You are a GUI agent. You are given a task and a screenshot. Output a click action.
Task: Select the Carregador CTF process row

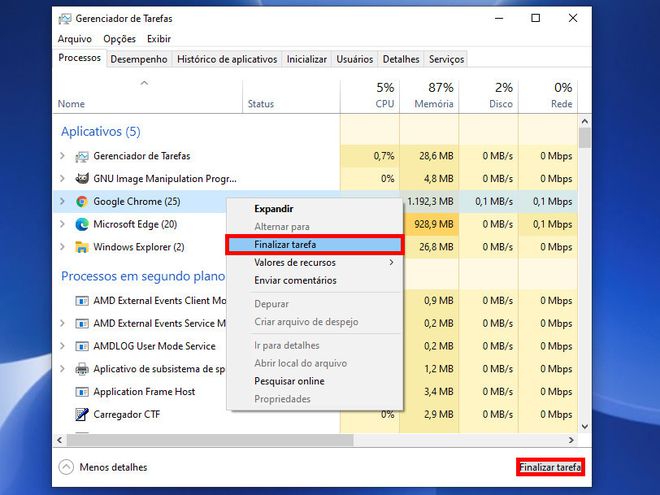(316, 415)
